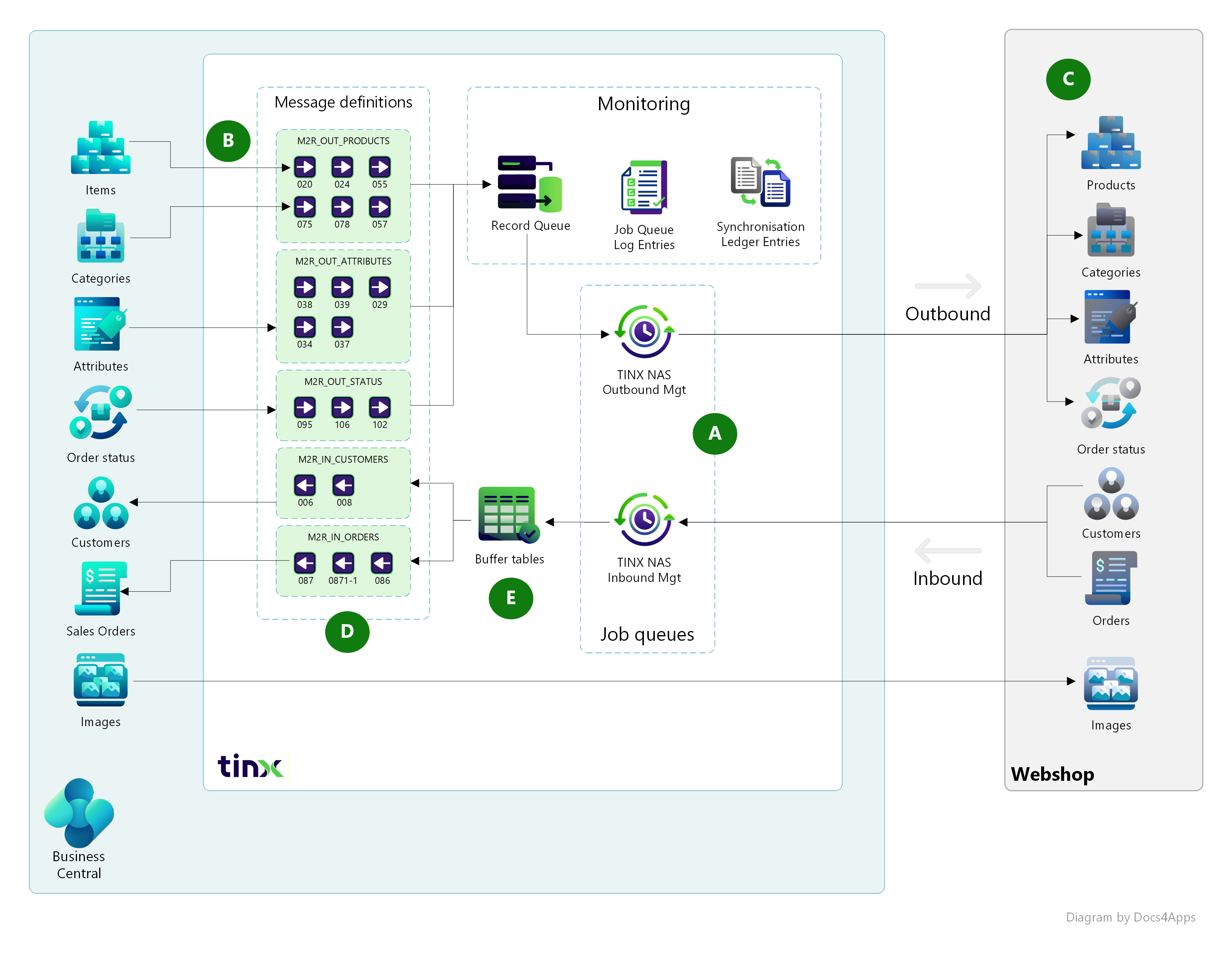1232x954 pixels.
Task: Click the Outbound label
Action: pos(948,314)
